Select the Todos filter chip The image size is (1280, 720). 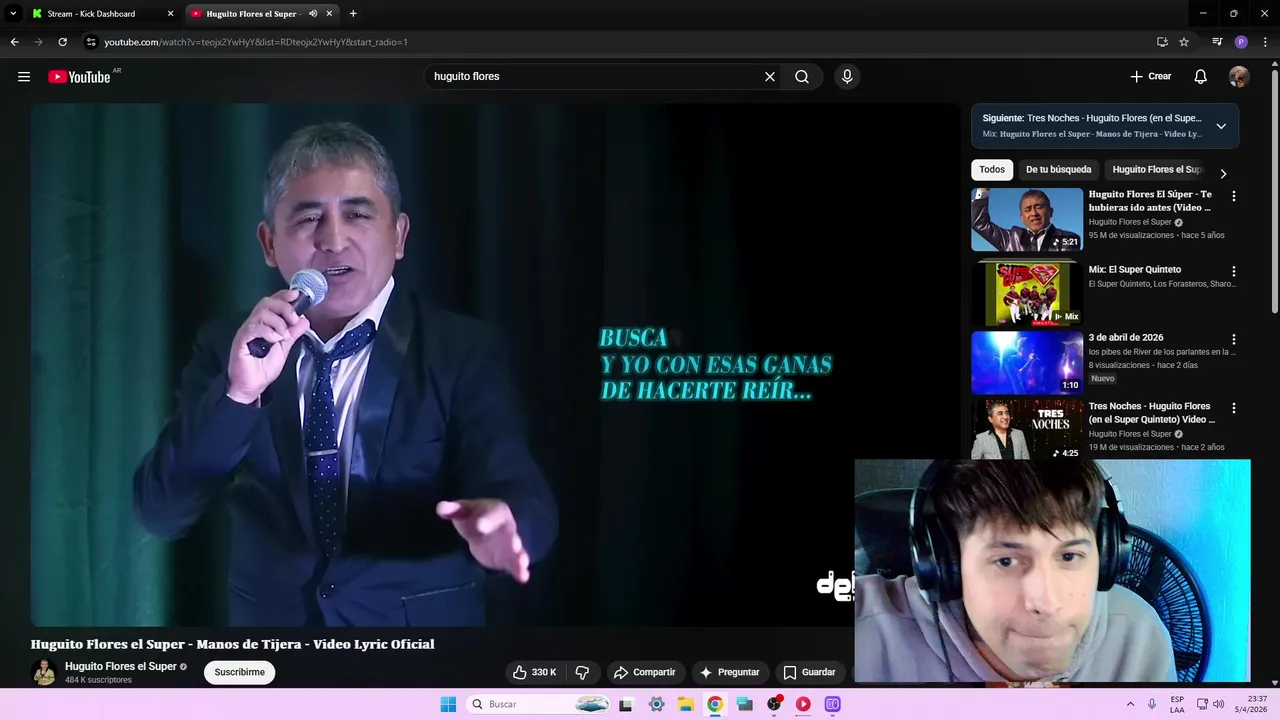coord(992,170)
